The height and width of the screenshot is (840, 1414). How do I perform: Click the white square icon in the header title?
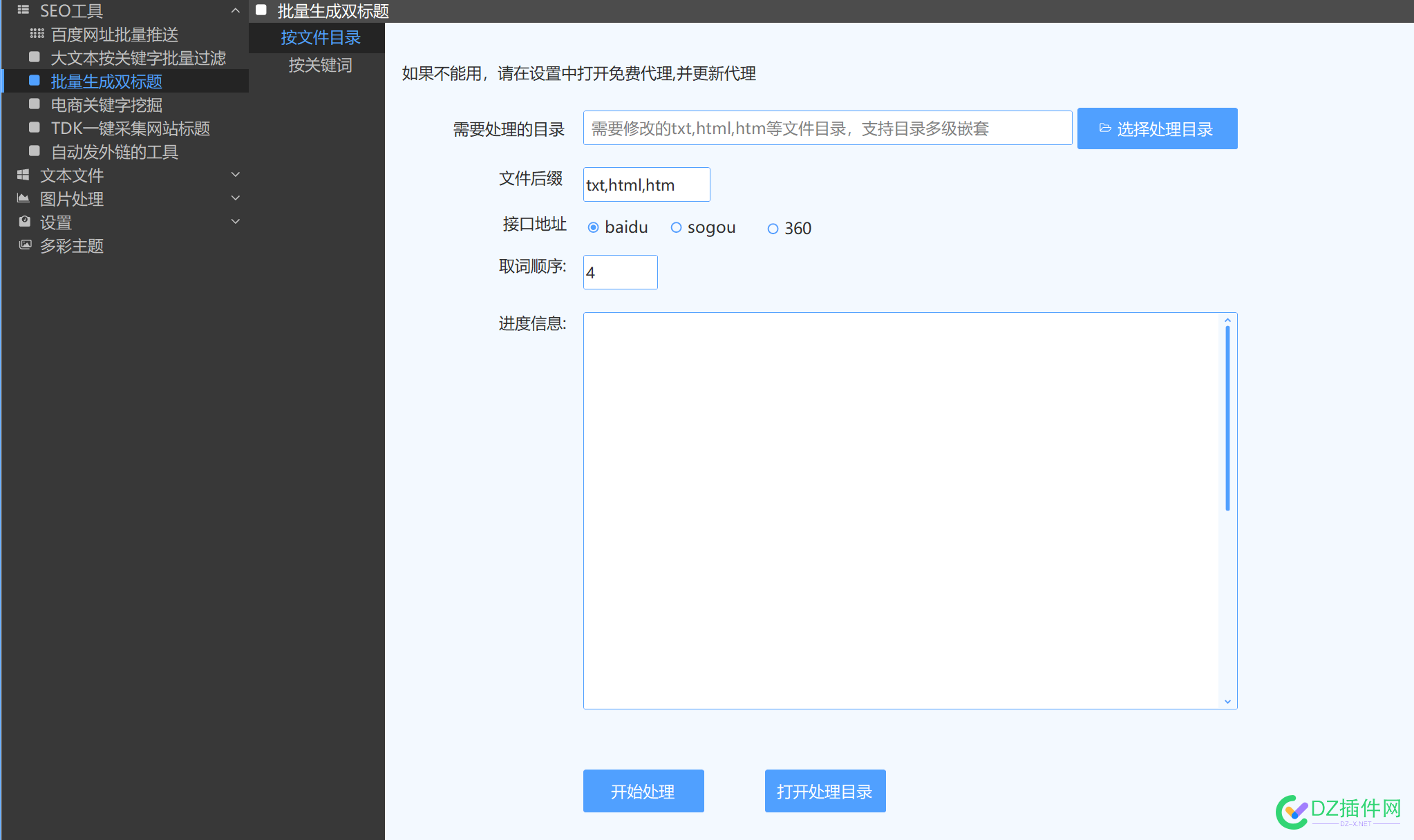click(x=261, y=10)
